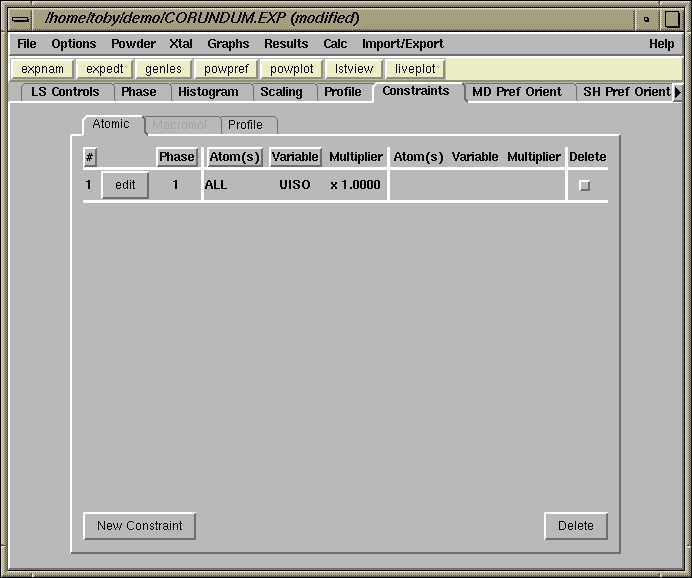Select the Atomic constraints sub-tab
This screenshot has height=578, width=692.
coord(111,124)
